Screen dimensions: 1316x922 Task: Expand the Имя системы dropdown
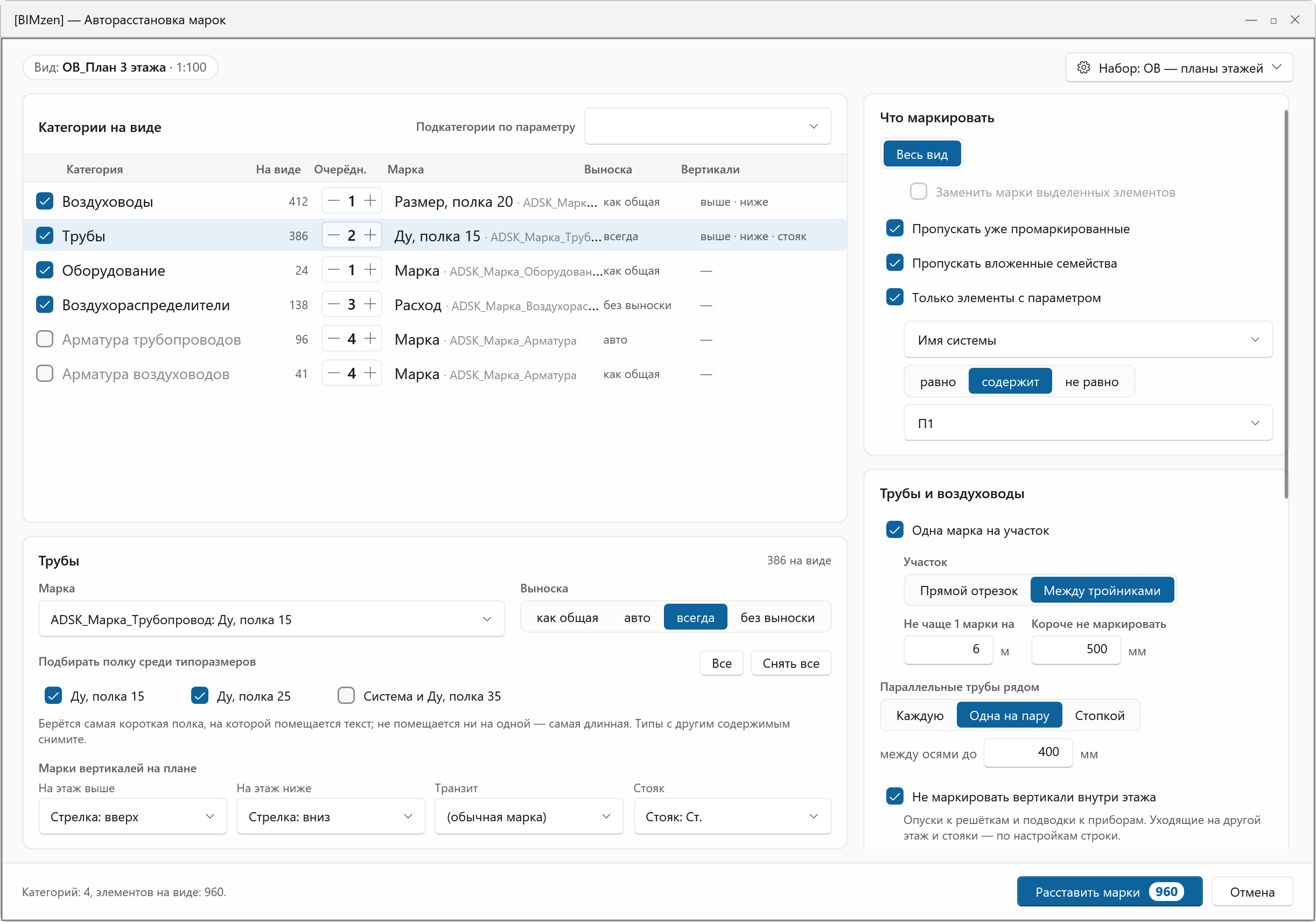1088,340
